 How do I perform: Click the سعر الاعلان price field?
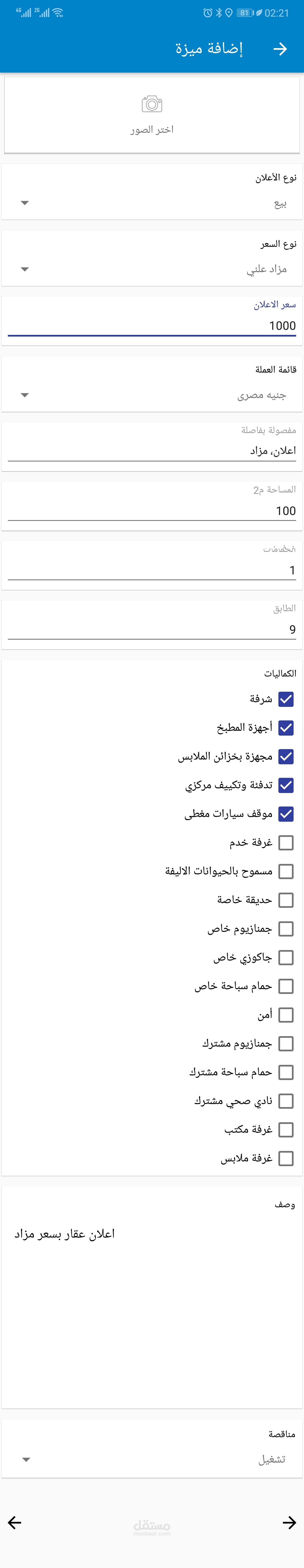pos(152,326)
